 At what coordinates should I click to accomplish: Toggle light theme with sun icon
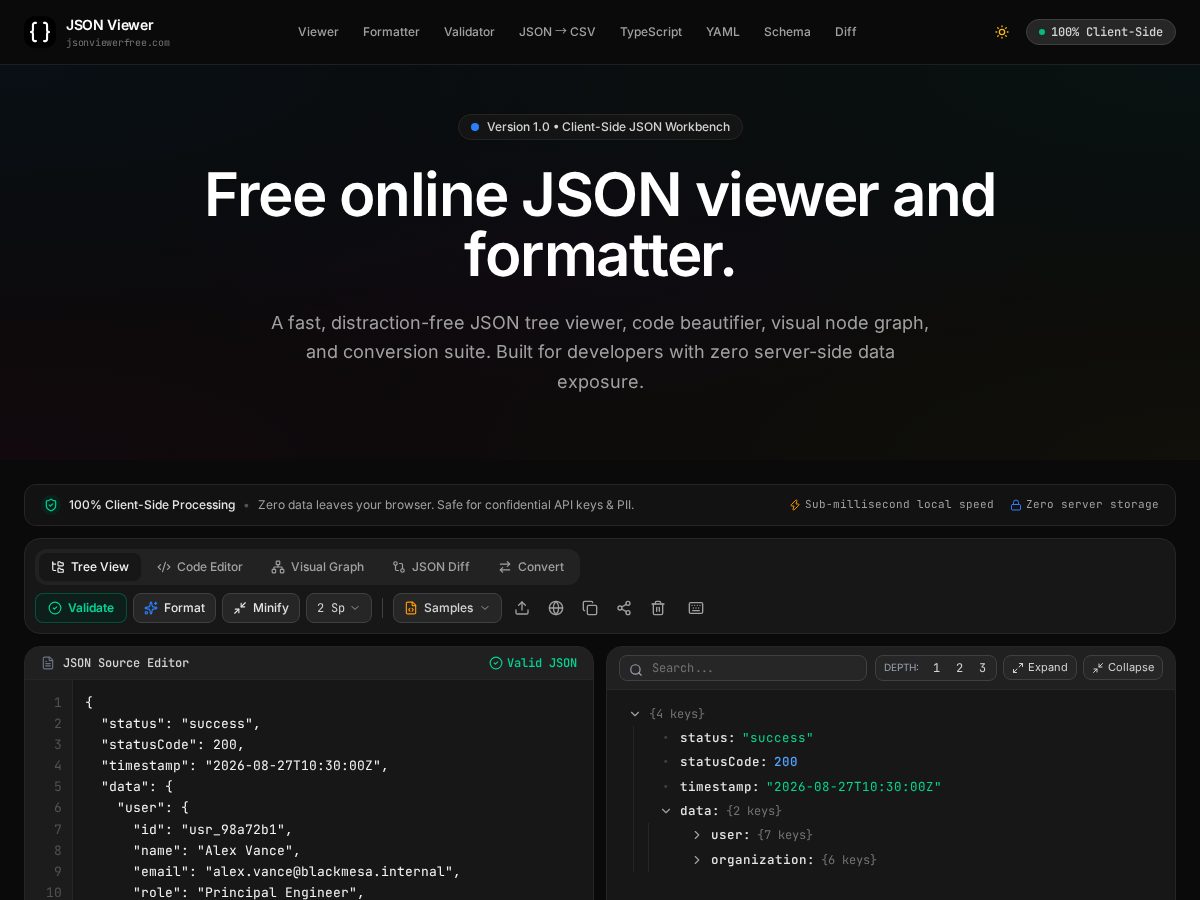(1001, 32)
